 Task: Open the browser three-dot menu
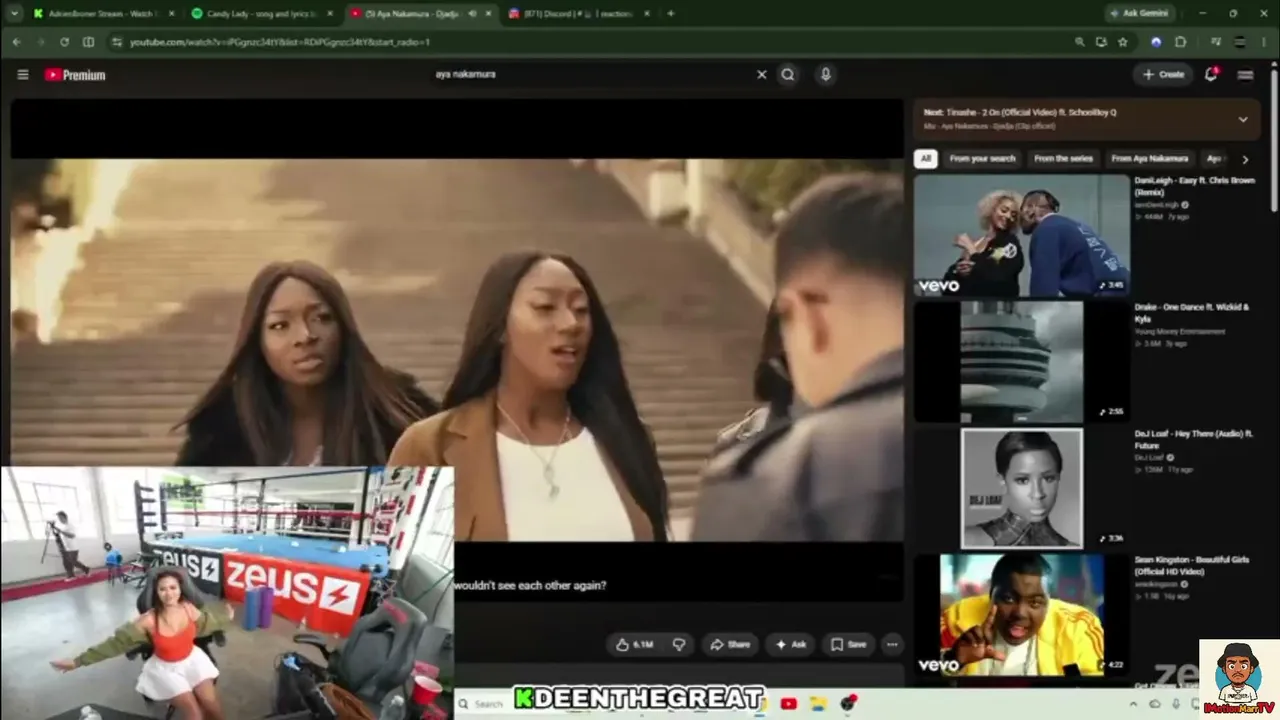point(1264,42)
